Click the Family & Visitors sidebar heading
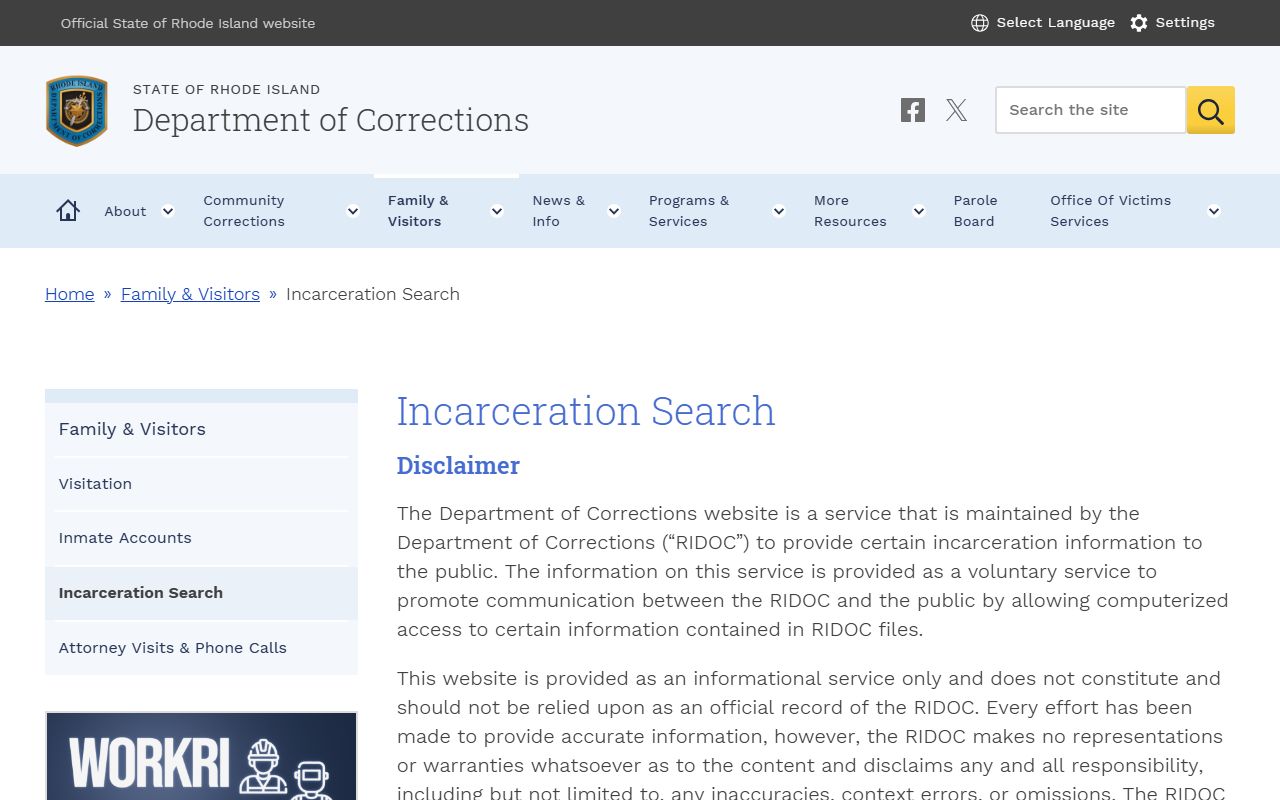The height and width of the screenshot is (800, 1280). (x=201, y=429)
